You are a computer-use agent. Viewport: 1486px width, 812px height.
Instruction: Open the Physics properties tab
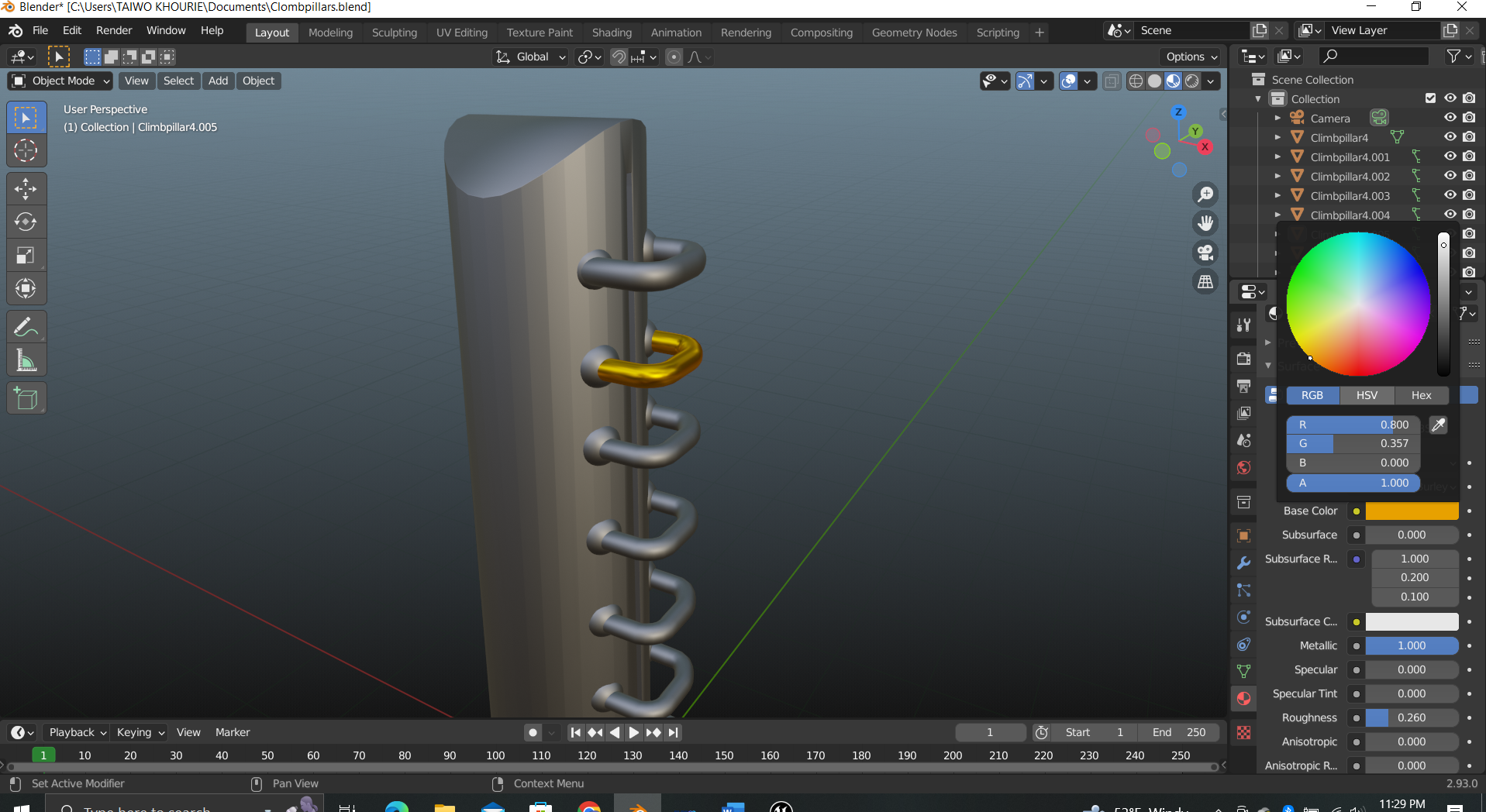click(x=1244, y=618)
